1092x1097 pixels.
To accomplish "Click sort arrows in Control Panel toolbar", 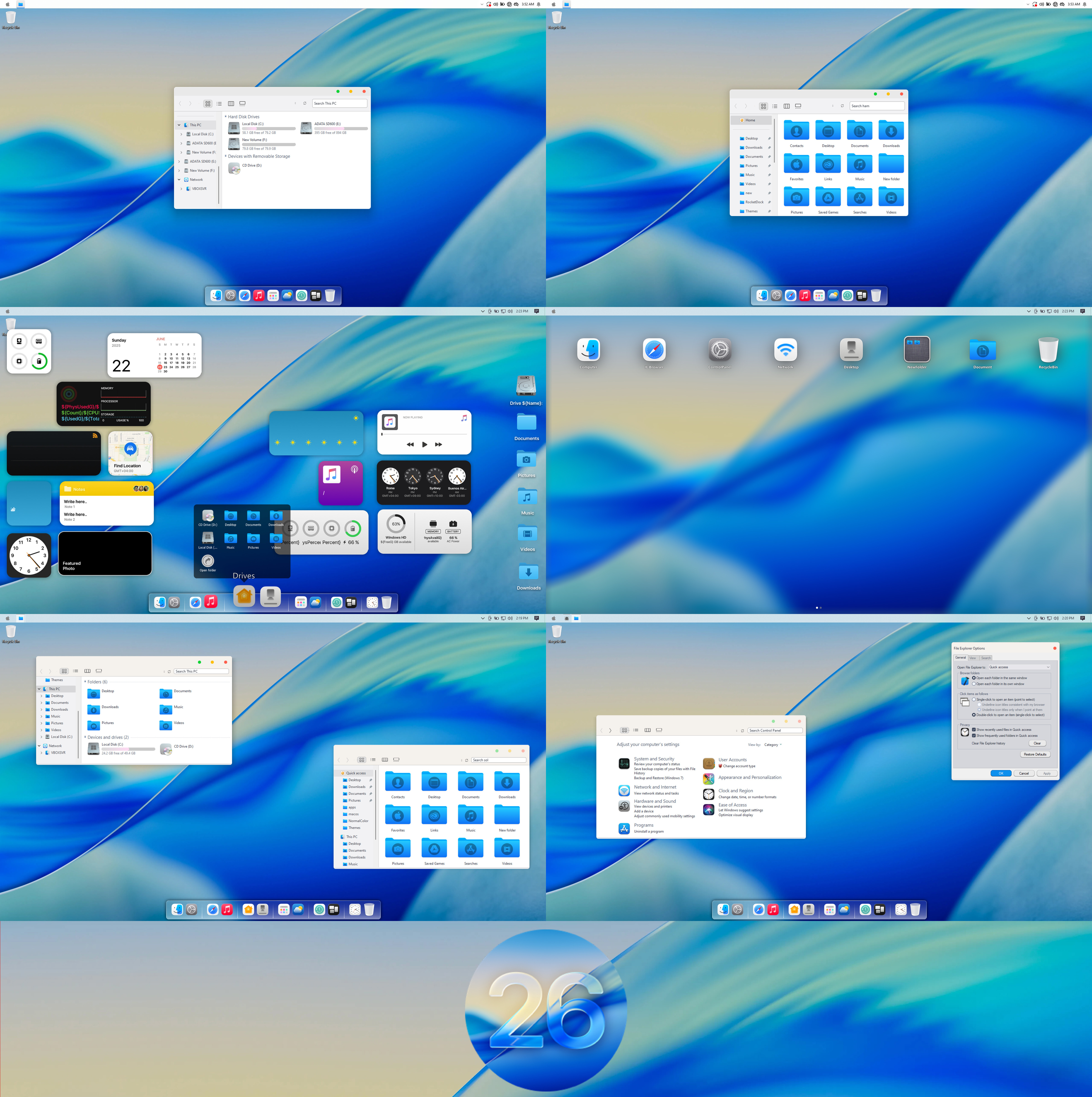I will (736, 731).
